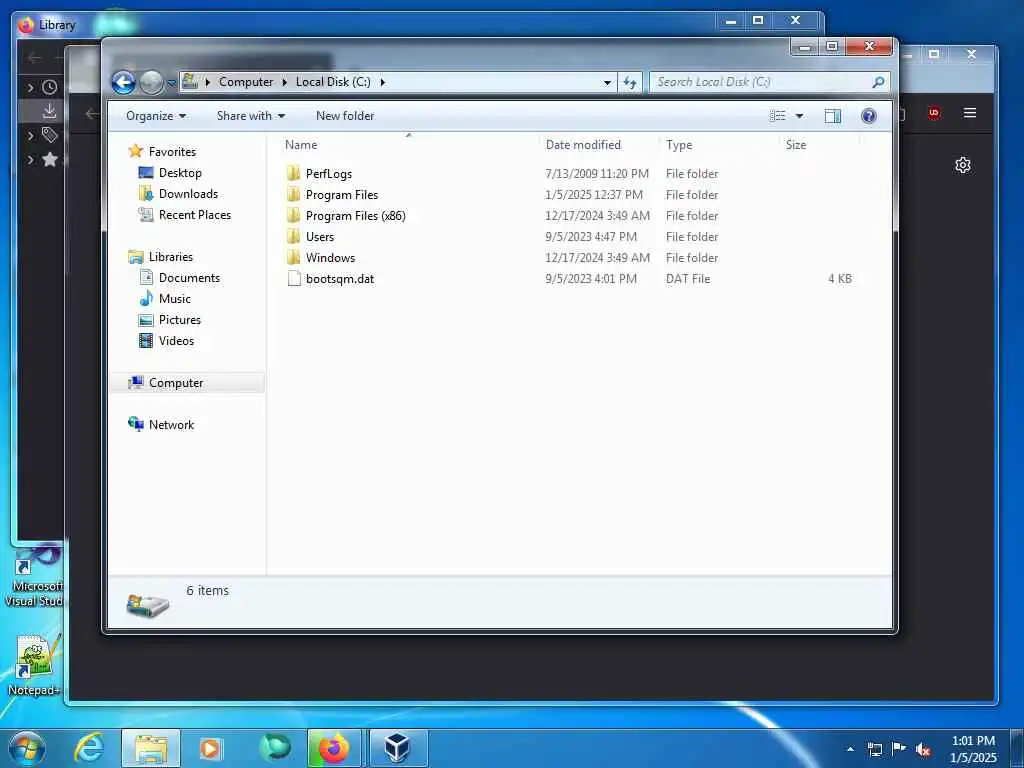Expand History chevron in Firefox Library
Screen dimensions: 1024x768
click(30, 87)
